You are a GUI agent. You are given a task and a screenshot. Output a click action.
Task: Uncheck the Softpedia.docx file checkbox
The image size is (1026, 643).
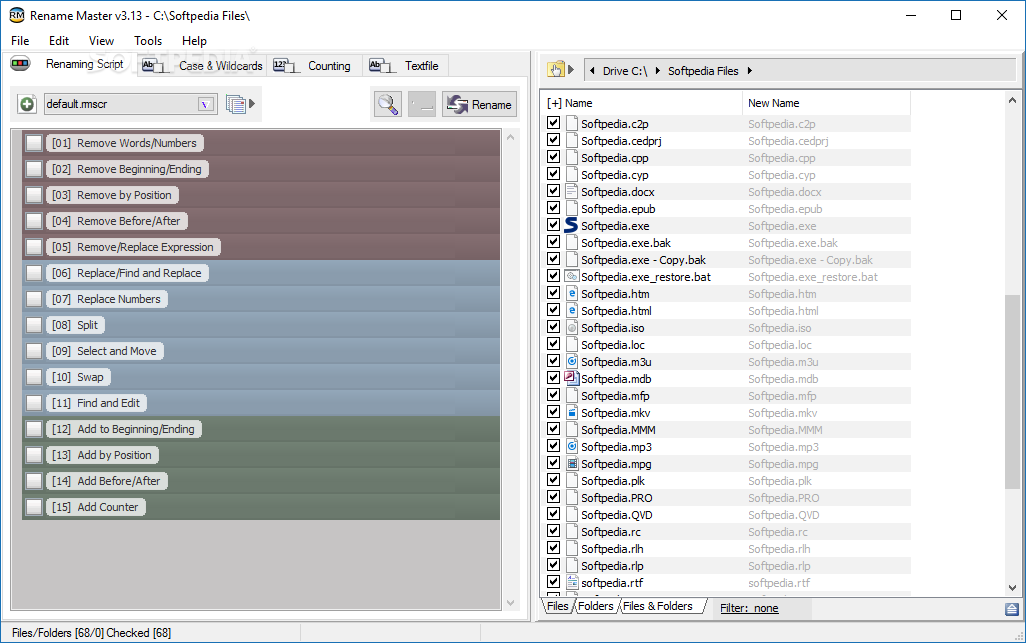(554, 192)
